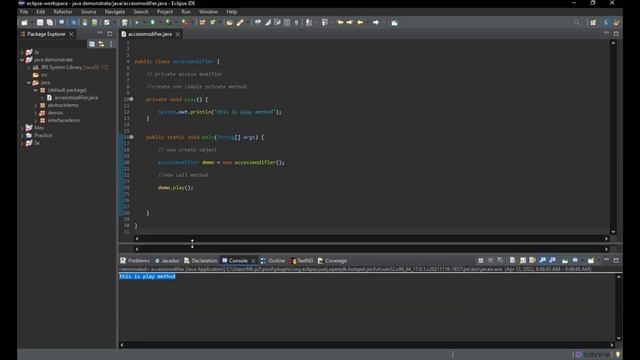Click the Save toolbar icon

(40, 22)
